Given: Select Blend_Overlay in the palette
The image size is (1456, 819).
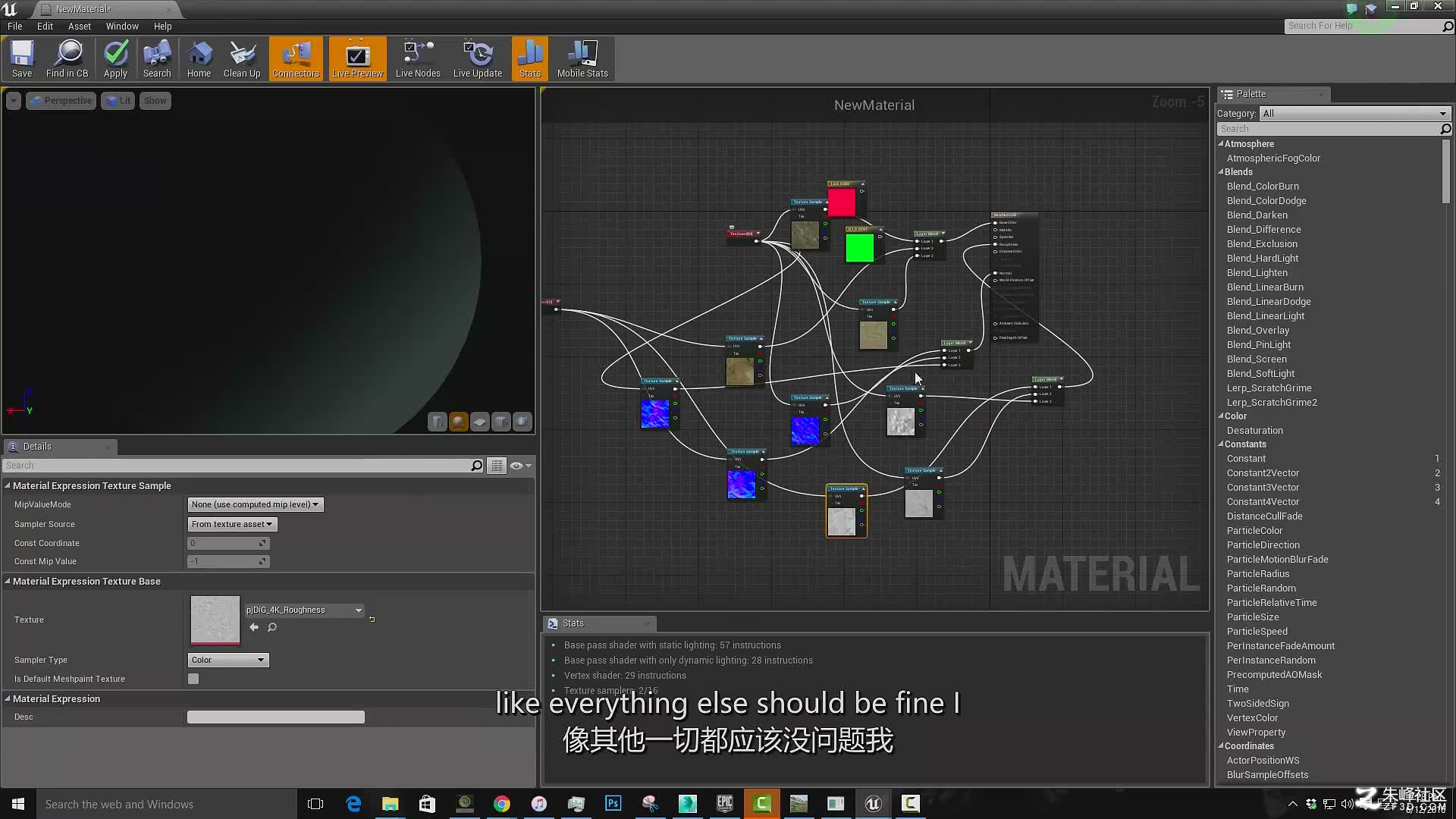Looking at the screenshot, I should tap(1257, 330).
